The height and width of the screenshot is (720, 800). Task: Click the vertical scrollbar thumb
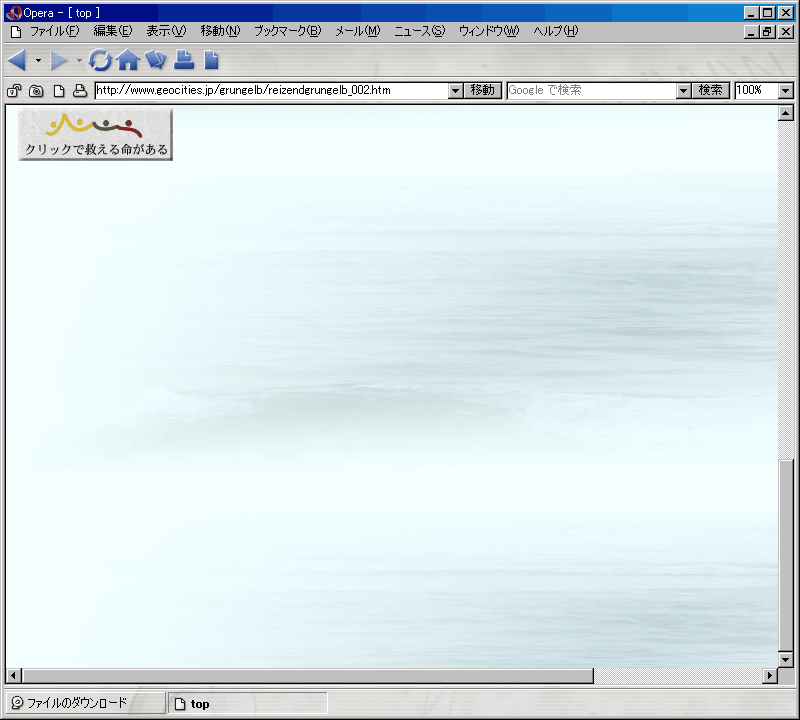point(786,555)
